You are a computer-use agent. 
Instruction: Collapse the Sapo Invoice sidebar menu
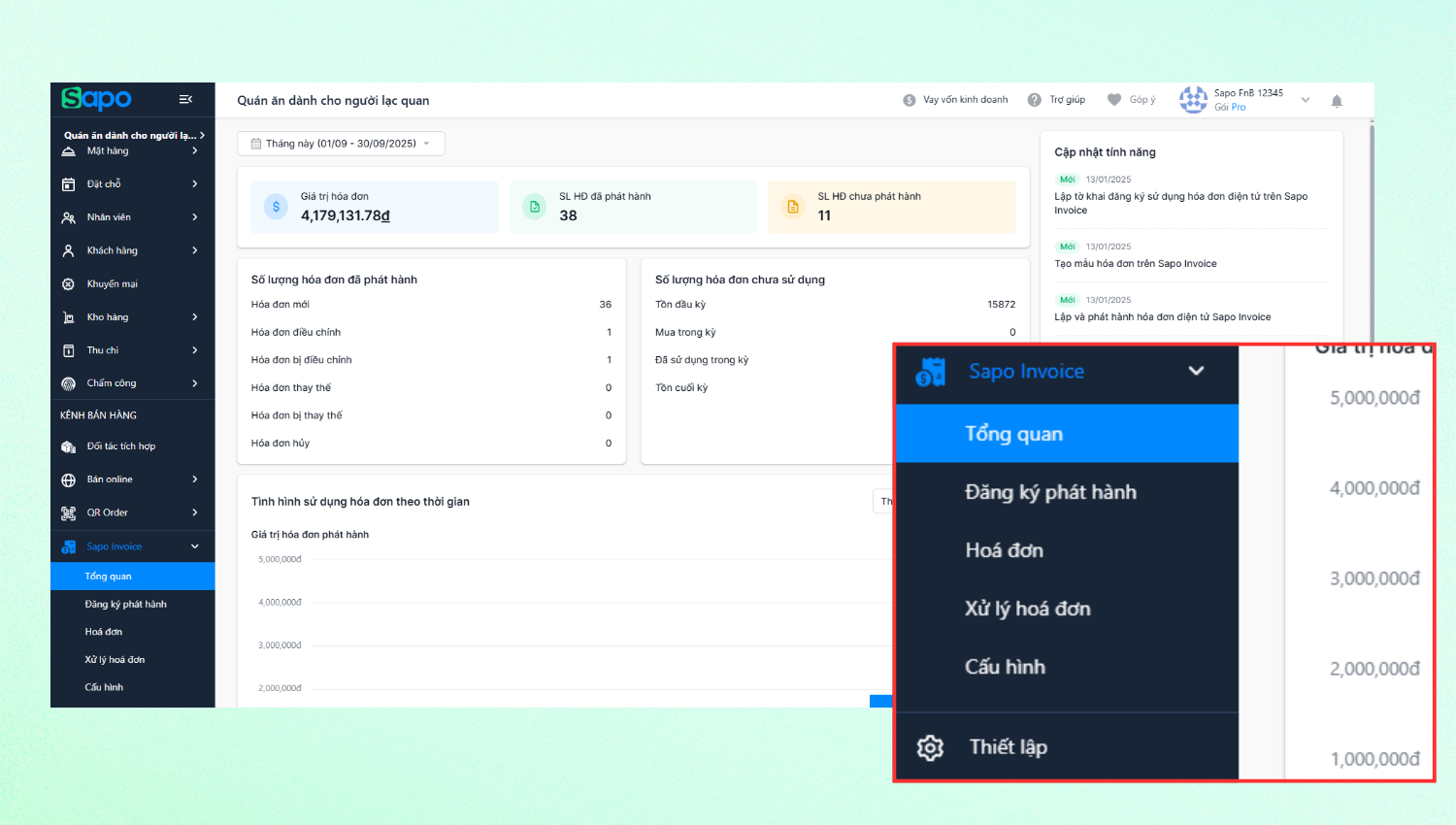click(194, 546)
